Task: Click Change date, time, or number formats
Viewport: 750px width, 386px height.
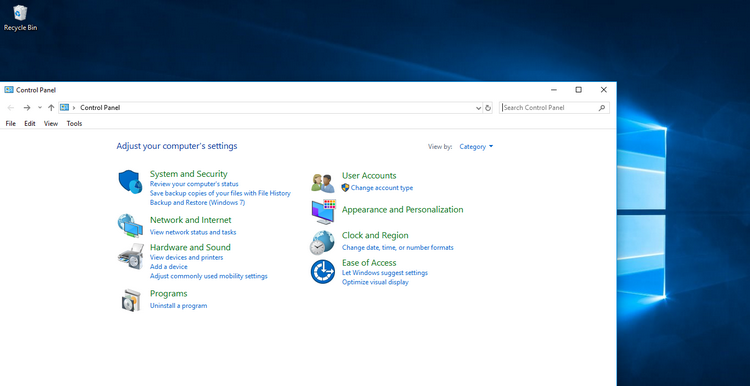Action: [x=397, y=247]
